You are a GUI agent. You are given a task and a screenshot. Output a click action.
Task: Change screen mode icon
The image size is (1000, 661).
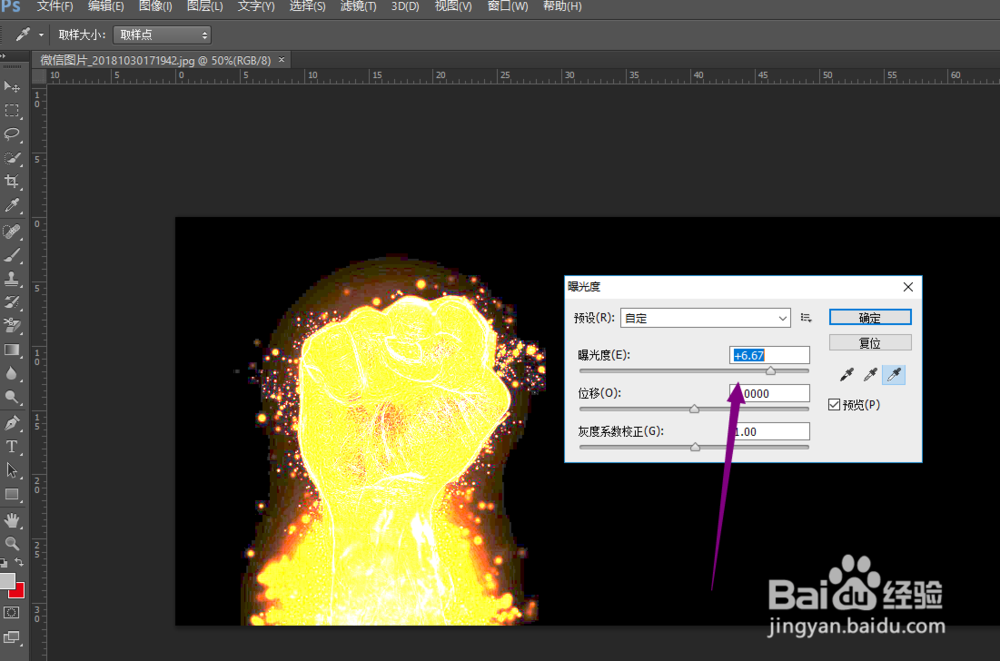[x=11, y=637]
